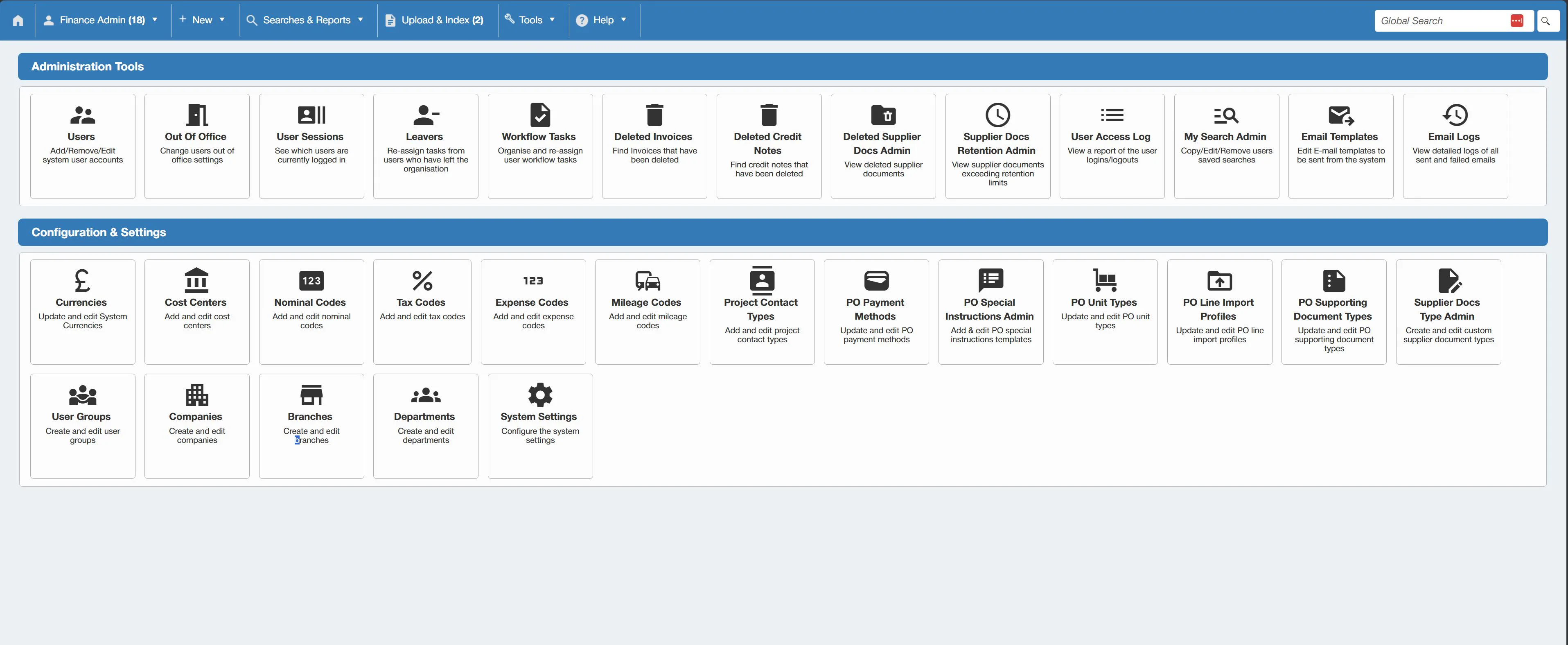The width and height of the screenshot is (1568, 645).
Task: Open Supplier Docs Type Admin title
Action: click(1447, 309)
